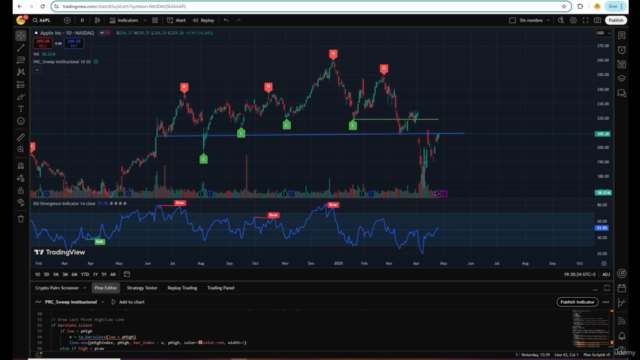Select the Text tool in left toolbar
The height and width of the screenshot is (360, 640).
pos(21,109)
